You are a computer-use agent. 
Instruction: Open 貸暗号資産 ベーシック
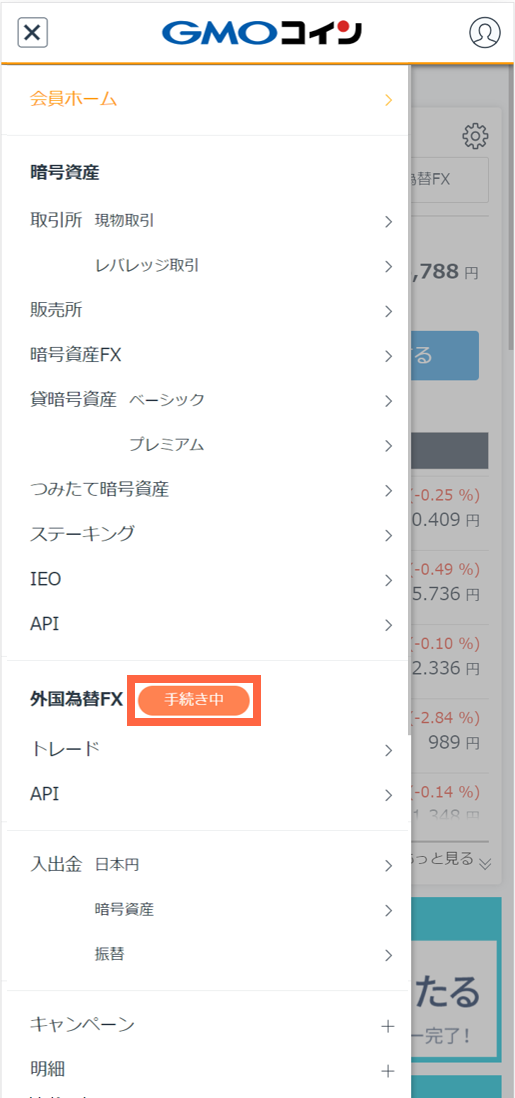click(x=206, y=401)
